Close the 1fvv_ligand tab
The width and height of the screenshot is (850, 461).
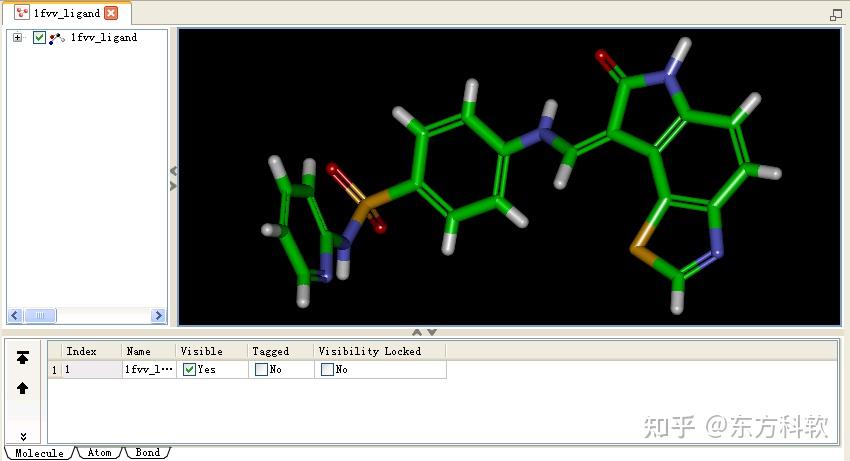[x=111, y=13]
